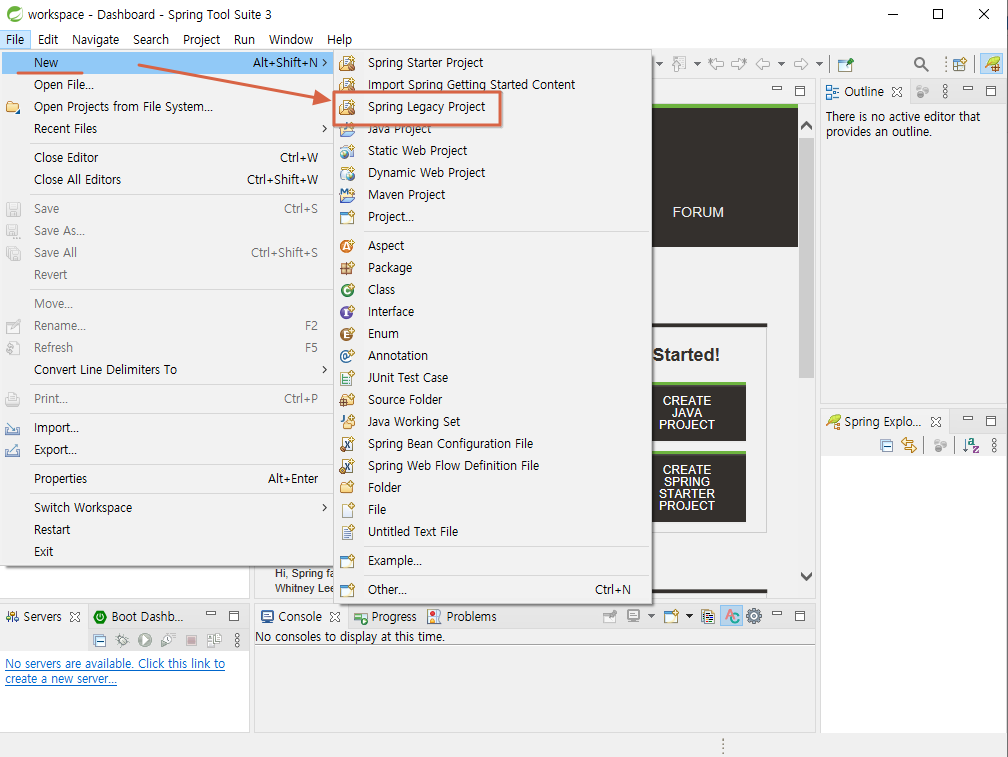The height and width of the screenshot is (757, 1008).
Task: Toggle Pin Console icon
Action: (610, 617)
